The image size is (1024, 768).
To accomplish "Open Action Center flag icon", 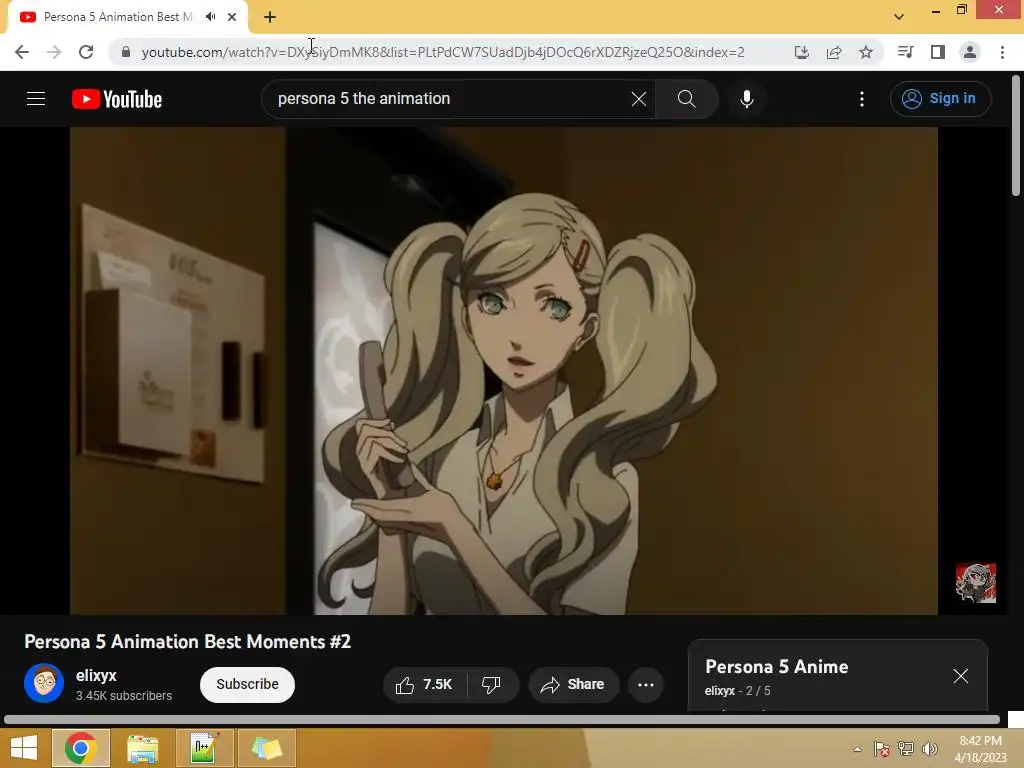I will coord(882,749).
